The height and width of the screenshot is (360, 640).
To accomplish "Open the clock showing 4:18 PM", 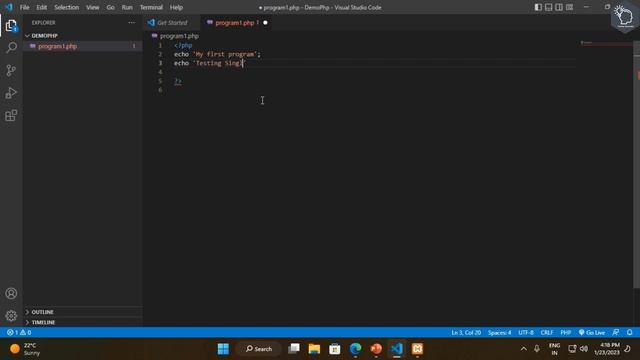I will (607, 349).
